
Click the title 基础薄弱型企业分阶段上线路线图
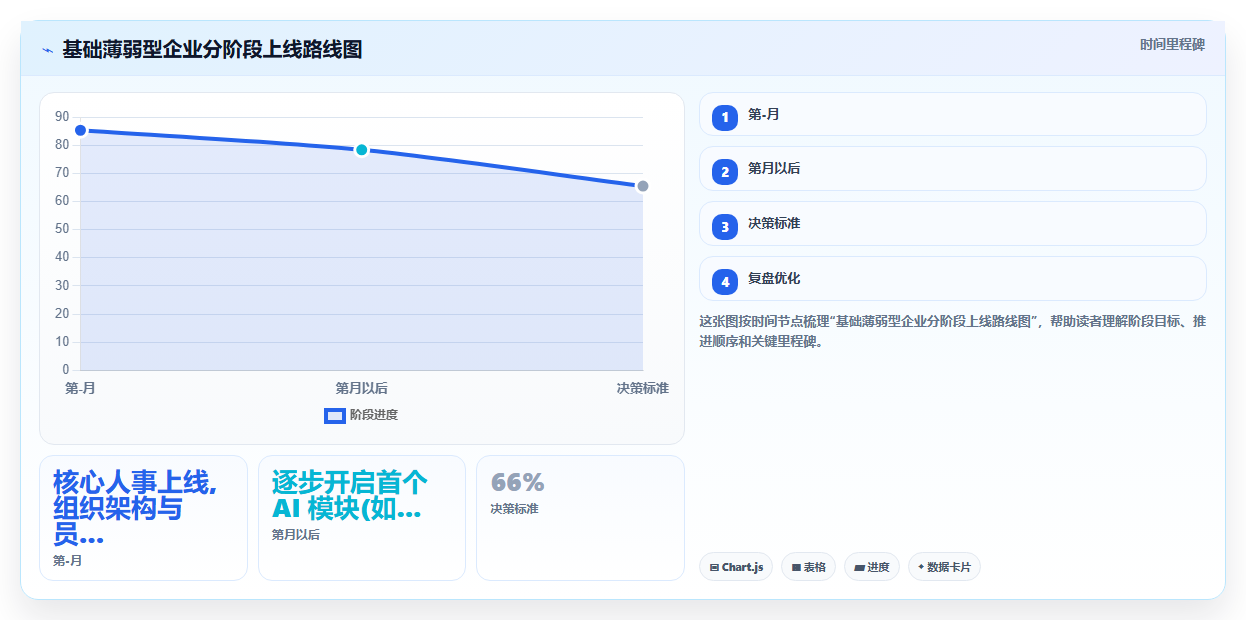click(x=212, y=50)
